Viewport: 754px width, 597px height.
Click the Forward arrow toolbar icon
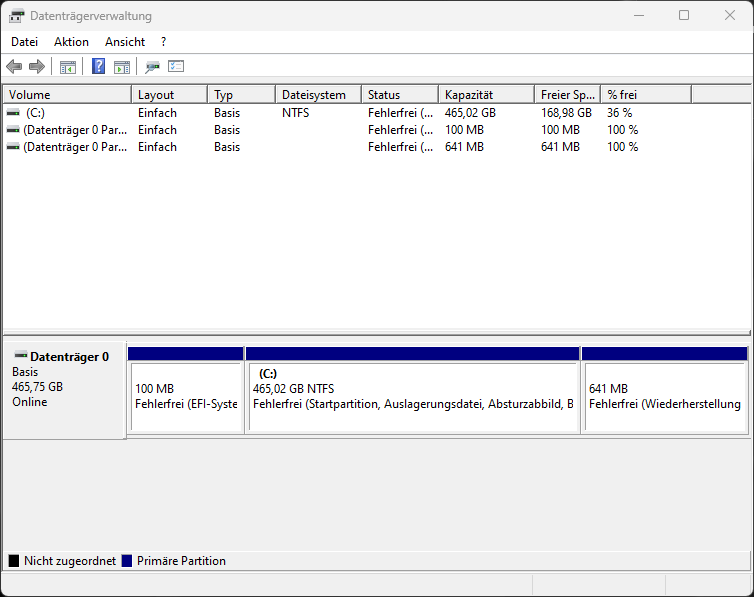click(37, 66)
